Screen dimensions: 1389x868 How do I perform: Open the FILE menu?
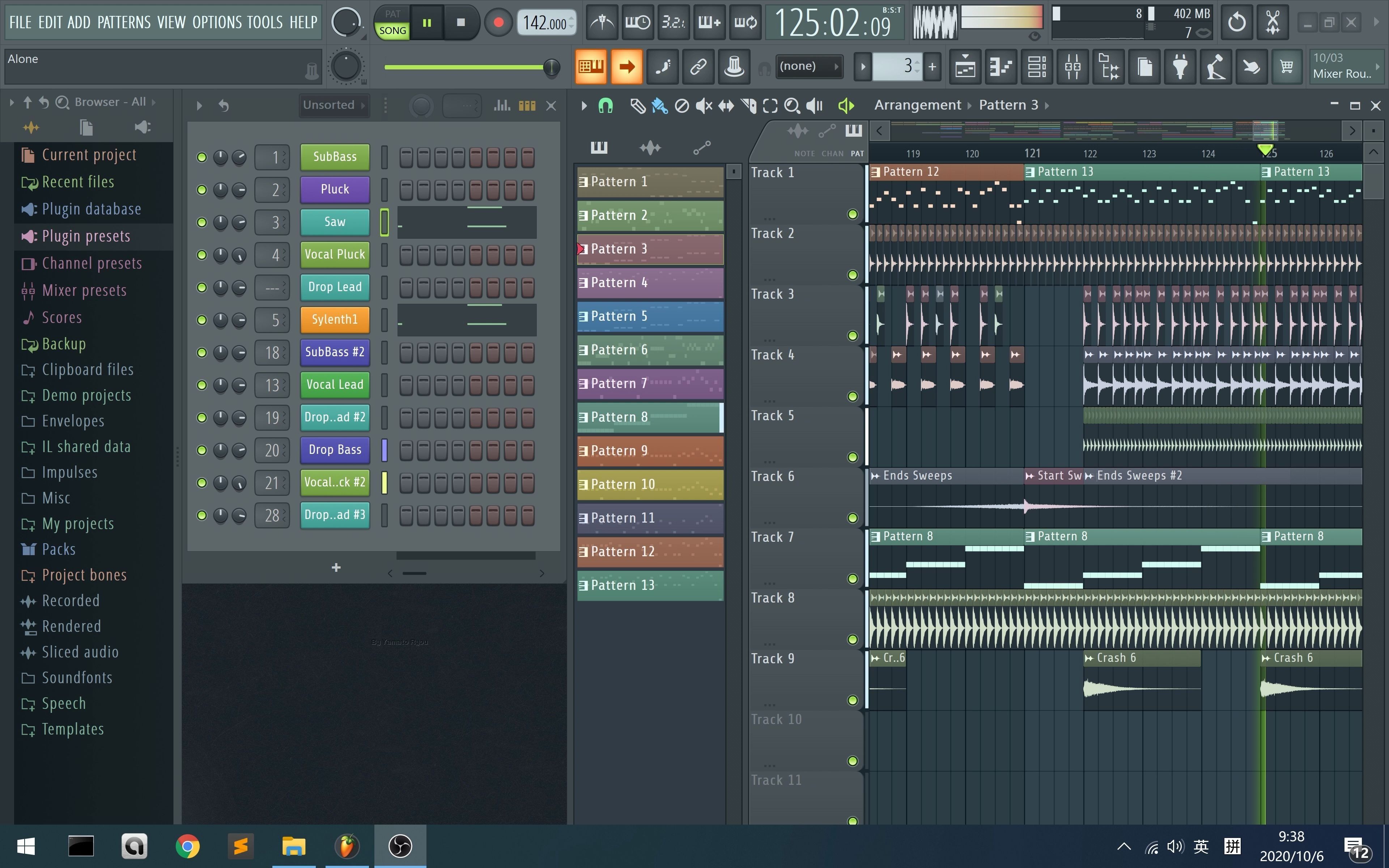(20, 22)
